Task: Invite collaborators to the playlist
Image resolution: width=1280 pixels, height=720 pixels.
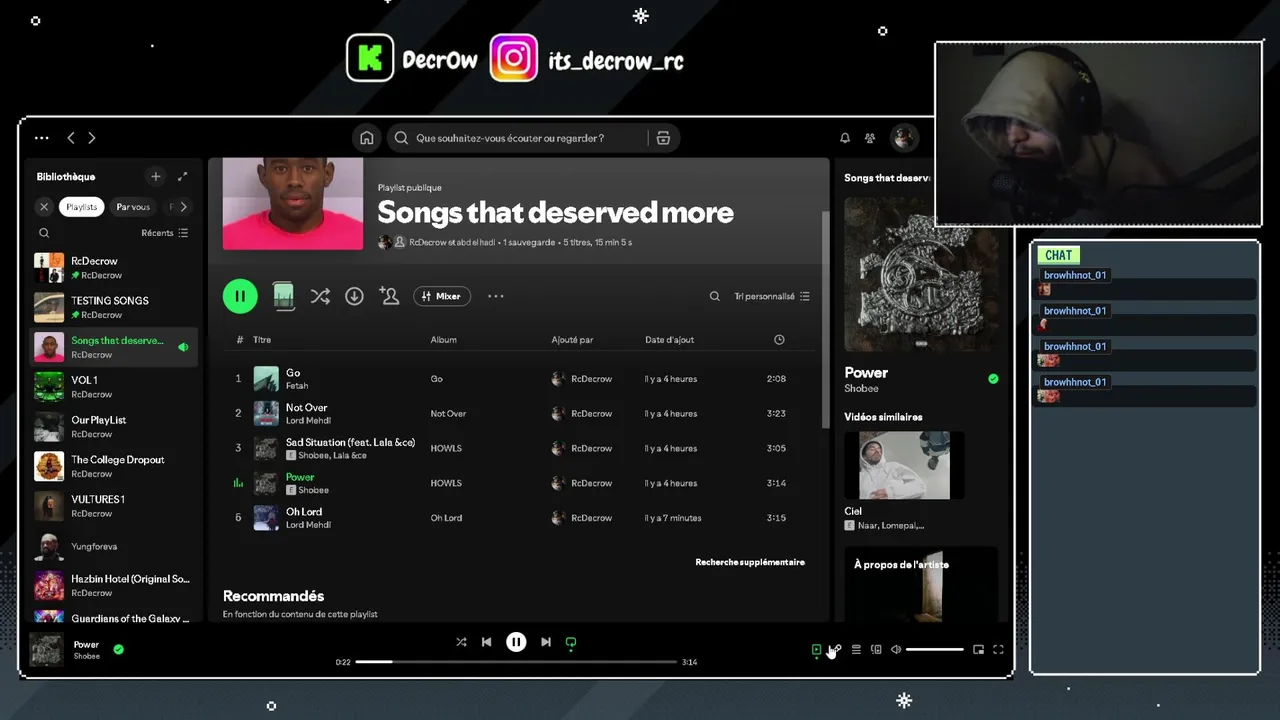Action: coord(389,296)
